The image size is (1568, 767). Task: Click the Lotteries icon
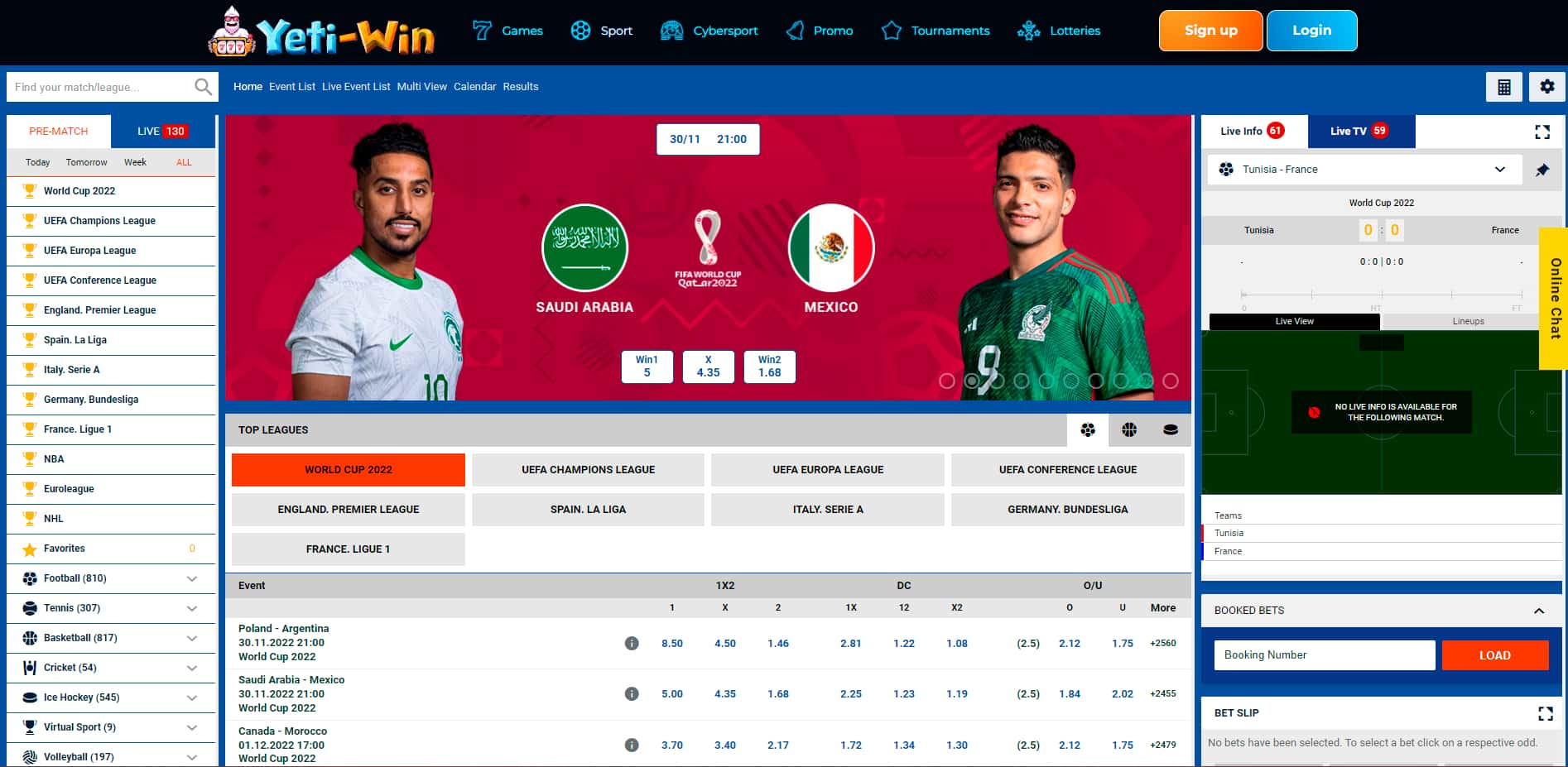click(x=1029, y=31)
